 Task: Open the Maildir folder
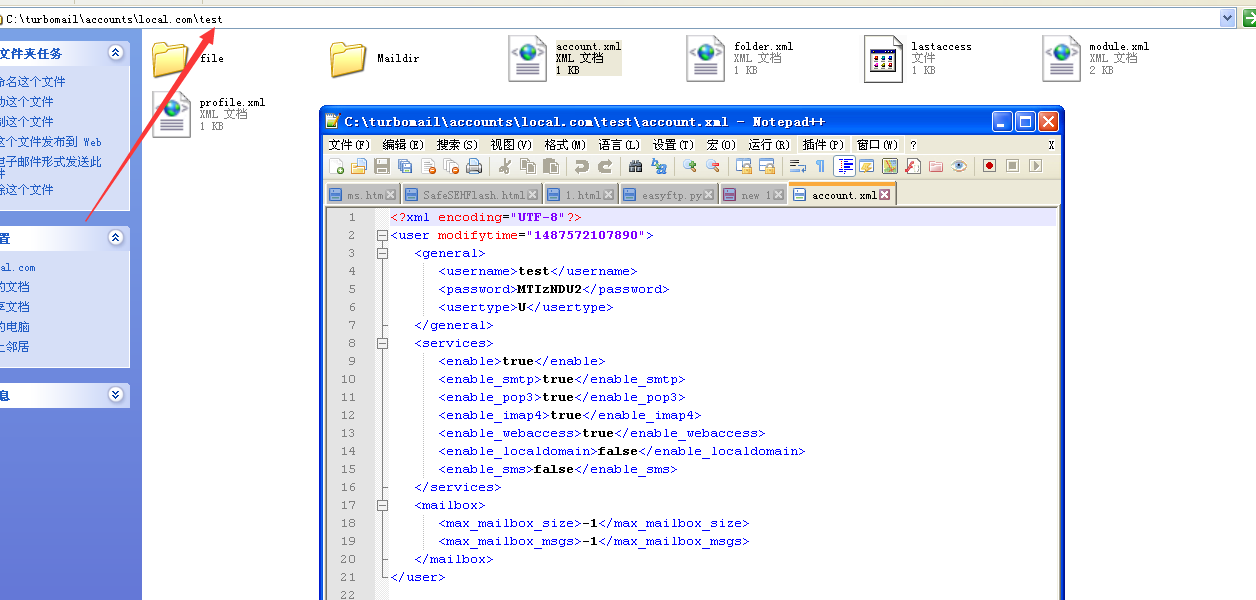pyautogui.click(x=348, y=59)
